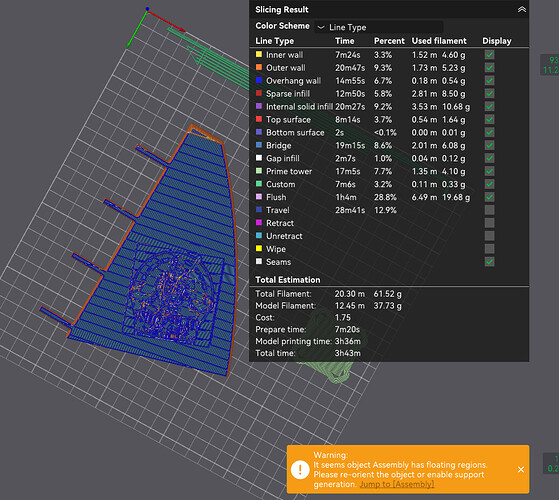The width and height of the screenshot is (559, 500).
Task: Click the Prime tower legend swatch
Action: pyautogui.click(x=259, y=171)
